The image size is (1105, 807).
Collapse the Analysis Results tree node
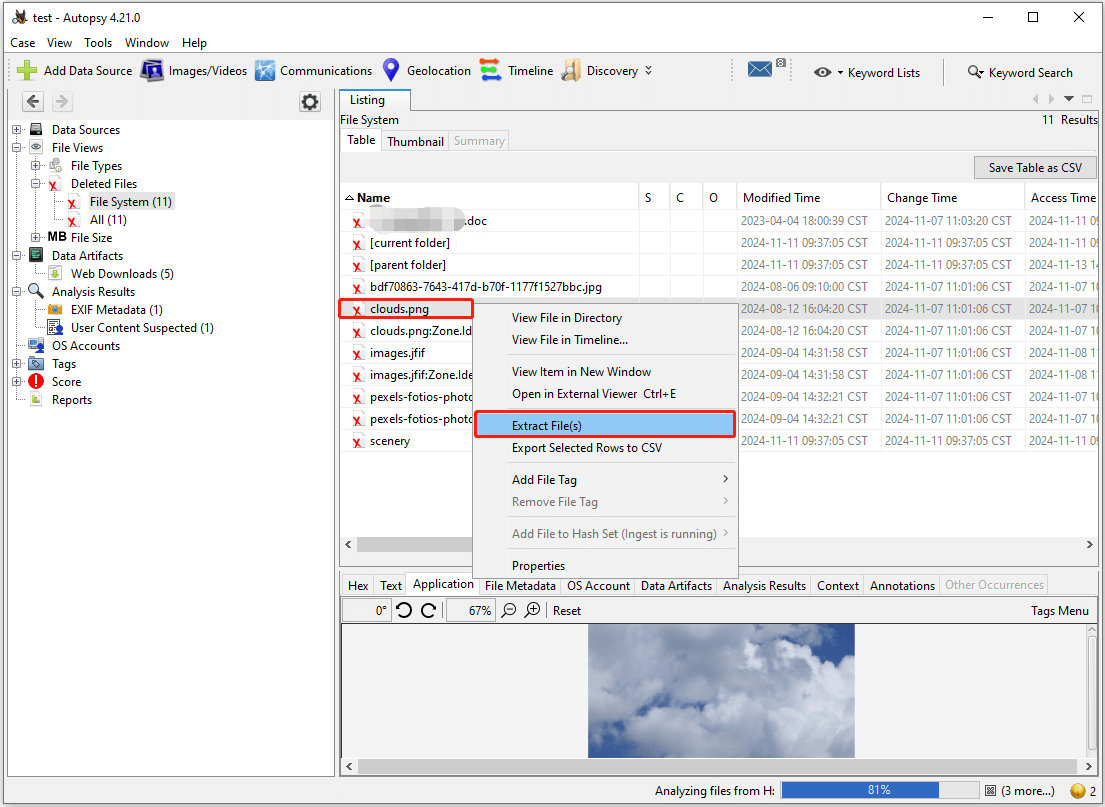pyautogui.click(x=17, y=292)
